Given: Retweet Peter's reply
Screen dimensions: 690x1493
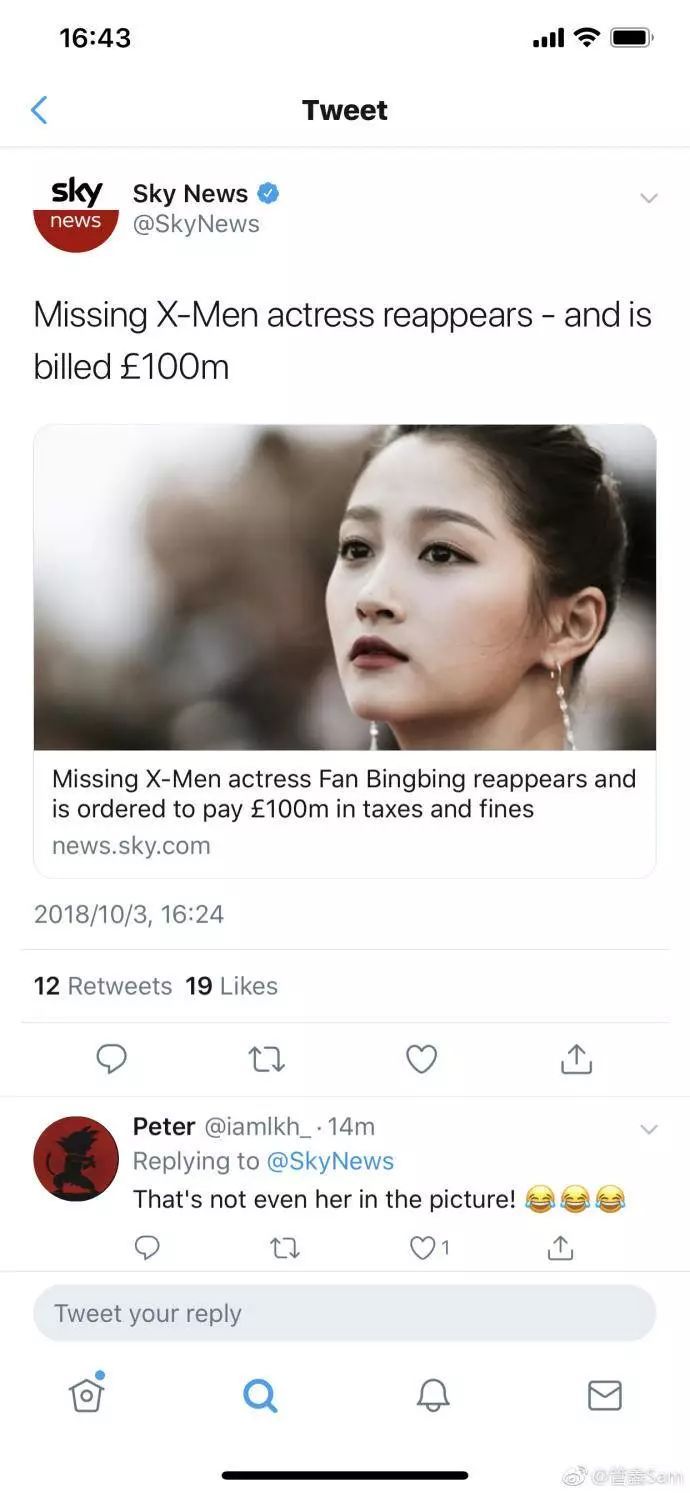Looking at the screenshot, I should click(283, 1248).
